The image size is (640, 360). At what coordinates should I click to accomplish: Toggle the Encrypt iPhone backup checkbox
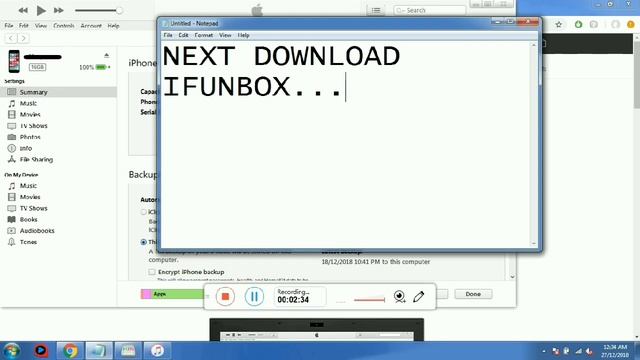(x=152, y=272)
